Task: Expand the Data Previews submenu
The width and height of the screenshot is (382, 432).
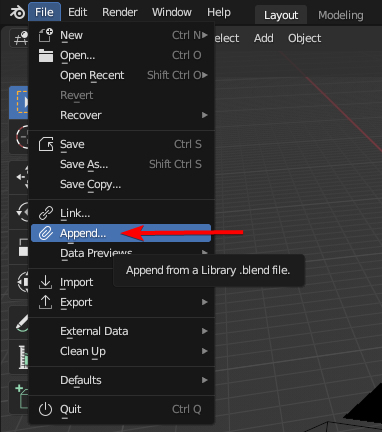Action: click(121, 253)
